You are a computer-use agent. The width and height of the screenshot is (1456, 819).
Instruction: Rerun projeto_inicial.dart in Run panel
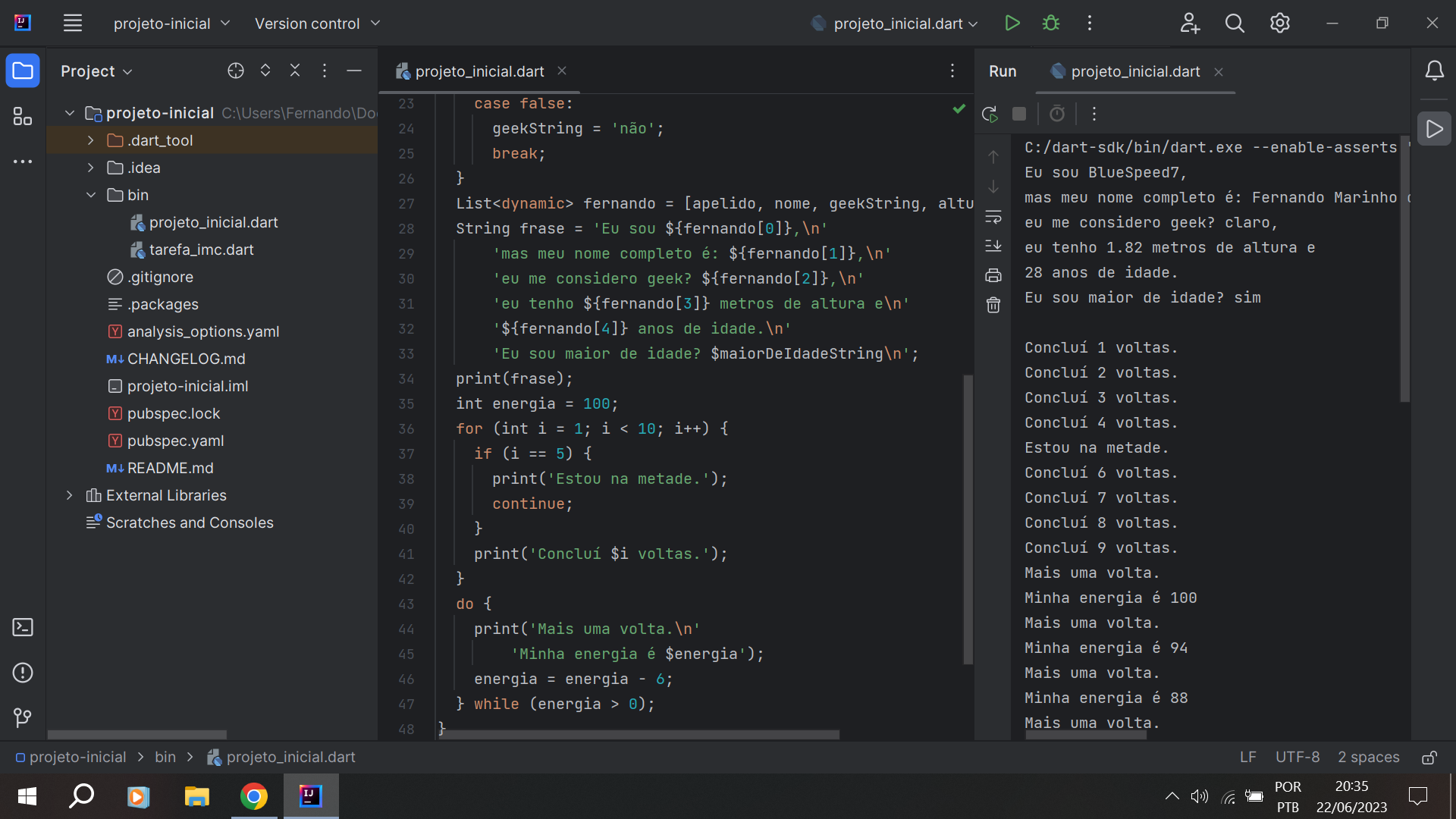(990, 114)
